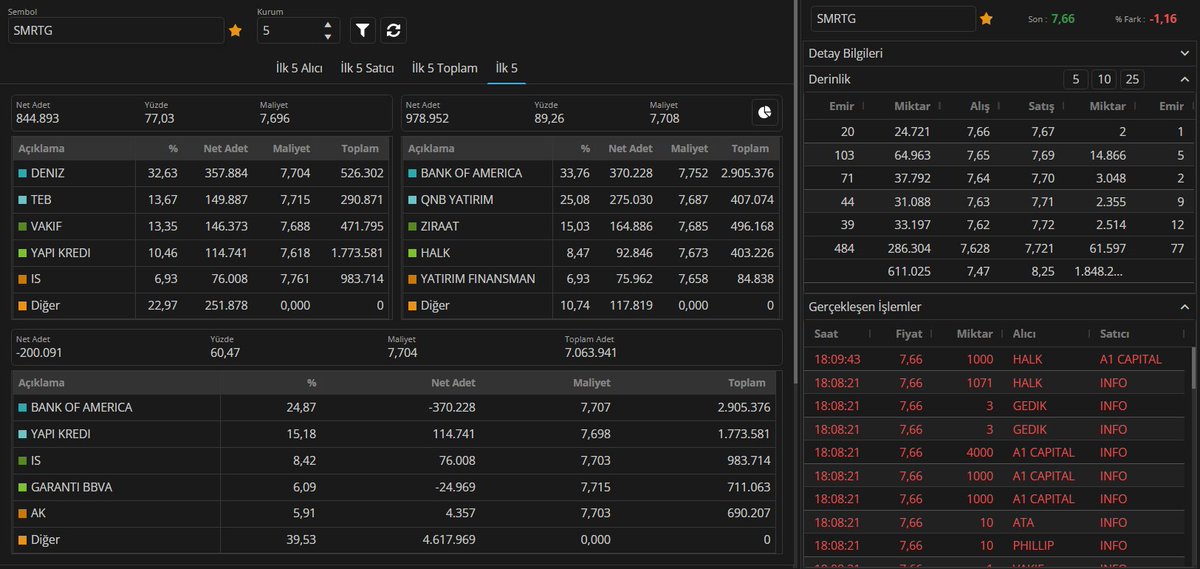Click the Maliyet value 7,696
1200x569 pixels.
275,118
